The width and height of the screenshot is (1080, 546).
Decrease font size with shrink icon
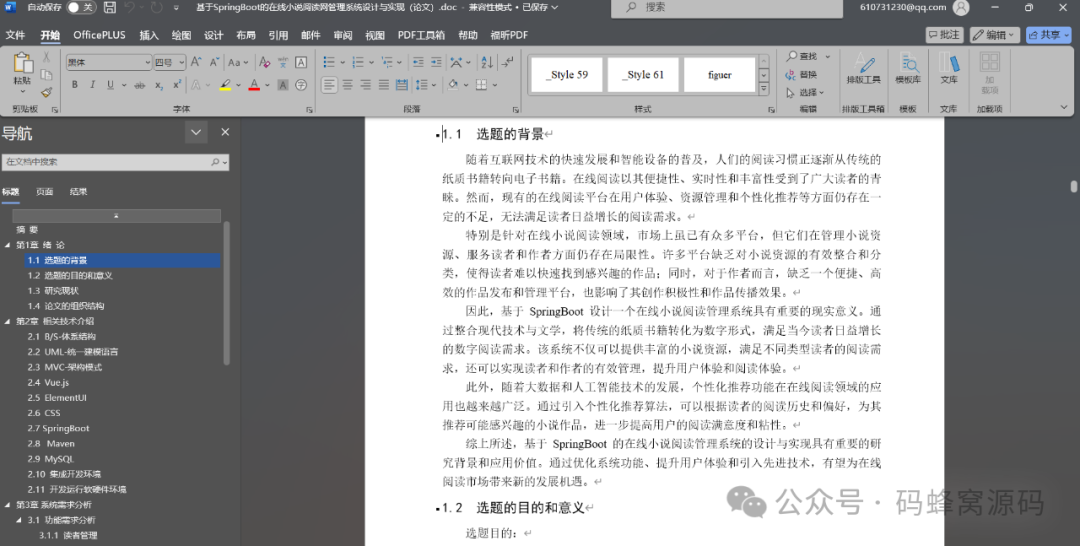click(214, 62)
